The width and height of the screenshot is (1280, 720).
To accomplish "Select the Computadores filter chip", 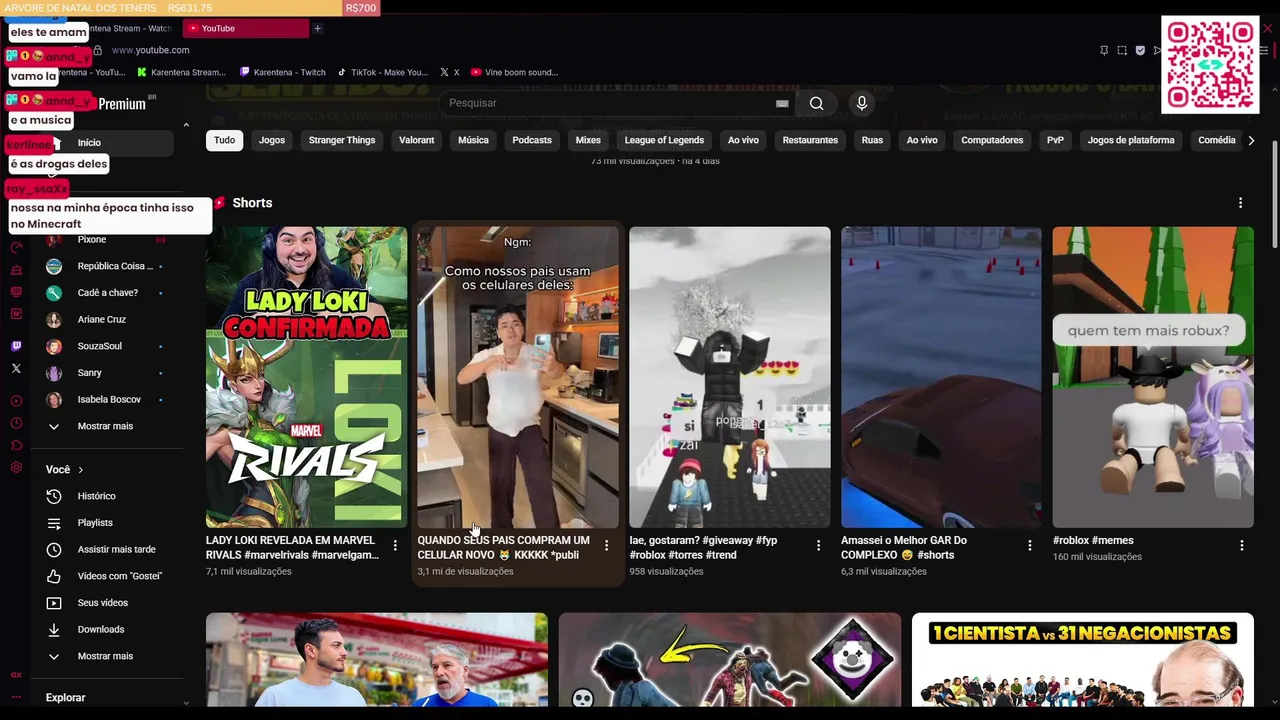I will (x=992, y=140).
